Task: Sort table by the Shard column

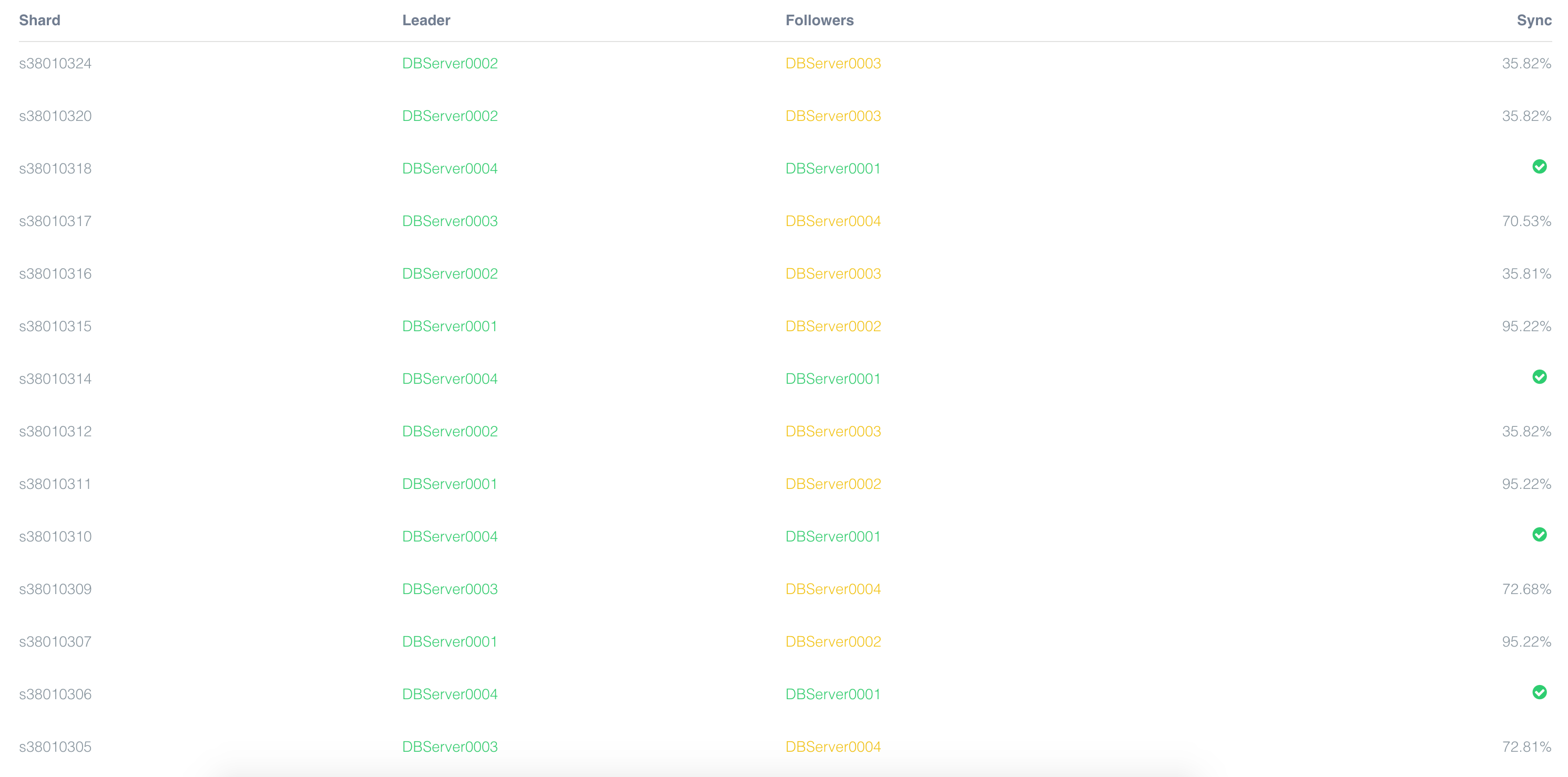Action: coord(39,20)
